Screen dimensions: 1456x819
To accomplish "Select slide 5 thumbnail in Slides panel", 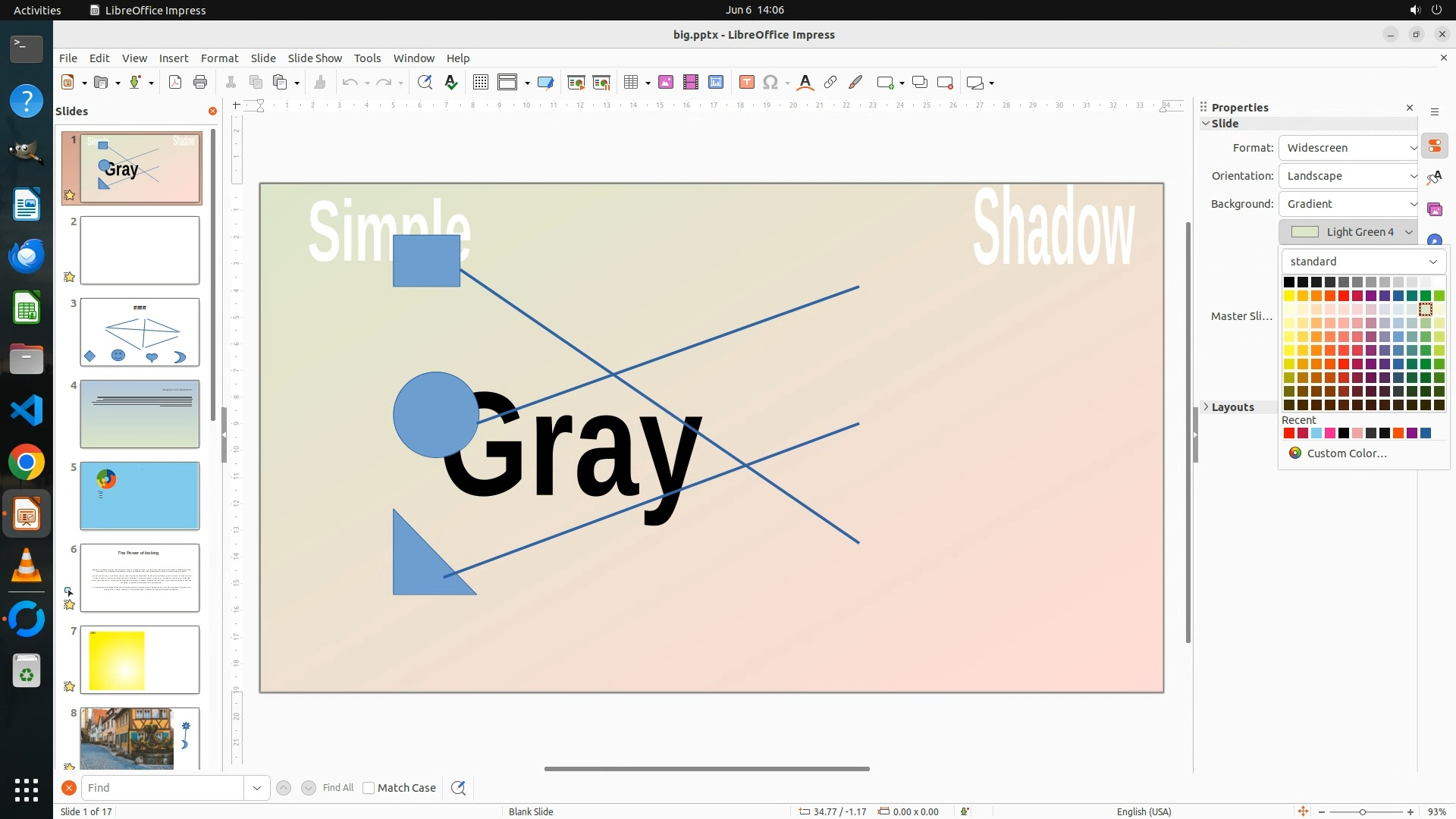I will [x=140, y=496].
